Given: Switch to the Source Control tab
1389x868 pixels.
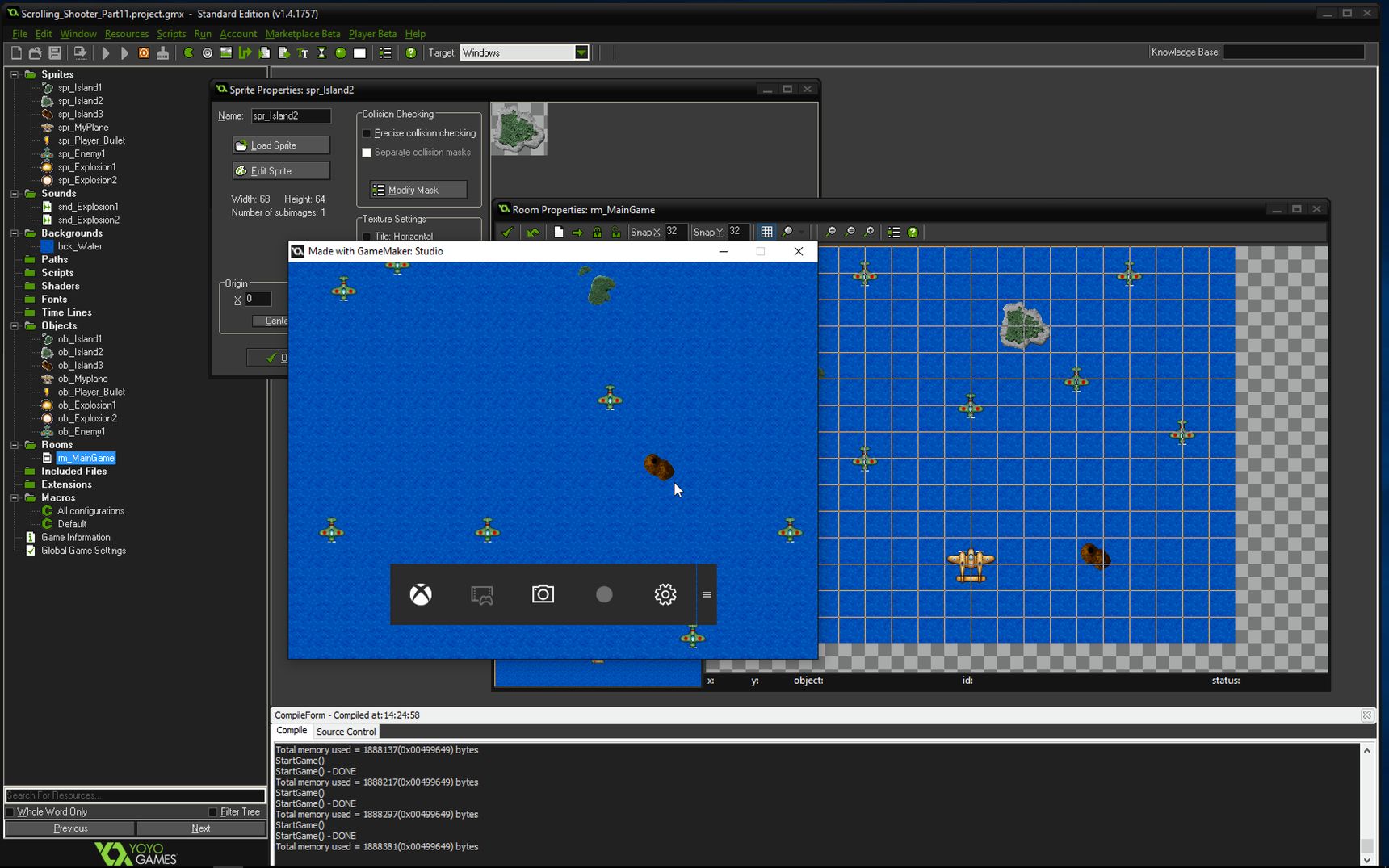Looking at the screenshot, I should pos(346,732).
